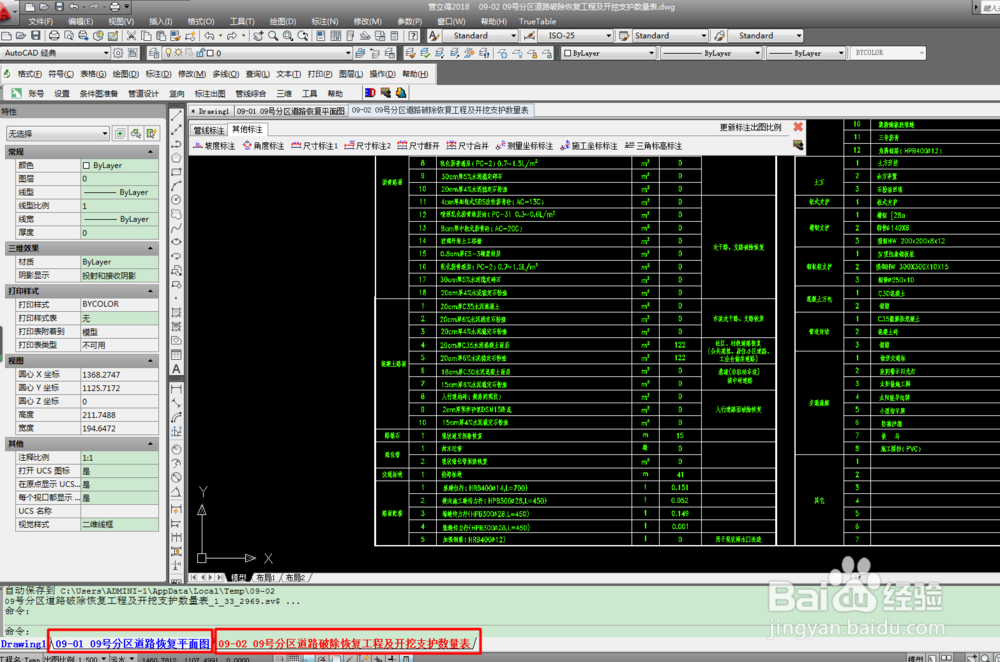Click the text style brush icon
Screen dimensions: 1000x662
tap(434, 36)
